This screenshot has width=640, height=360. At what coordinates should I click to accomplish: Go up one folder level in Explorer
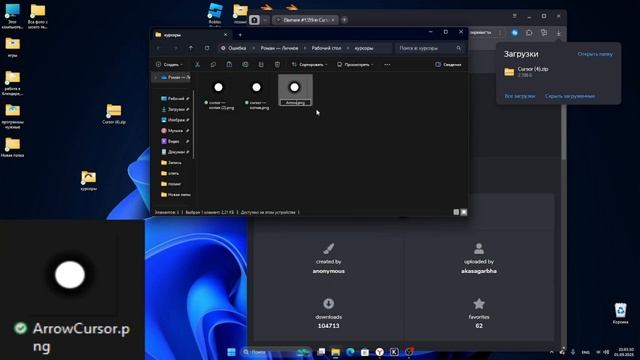tap(191, 48)
